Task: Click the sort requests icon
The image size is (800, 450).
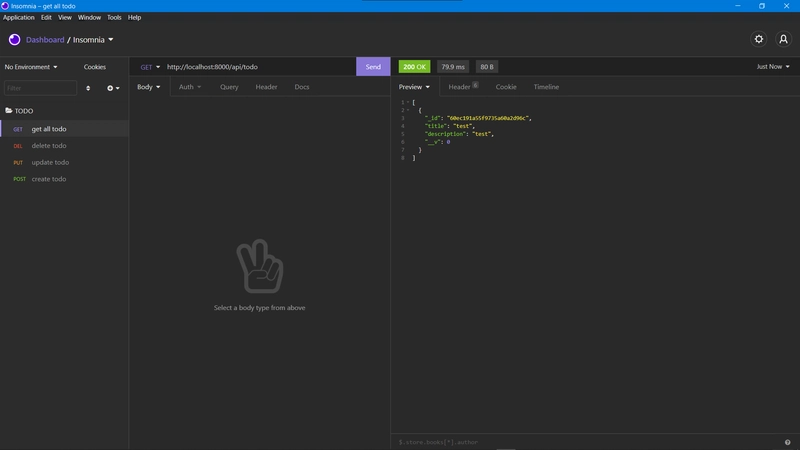Action: click(88, 88)
